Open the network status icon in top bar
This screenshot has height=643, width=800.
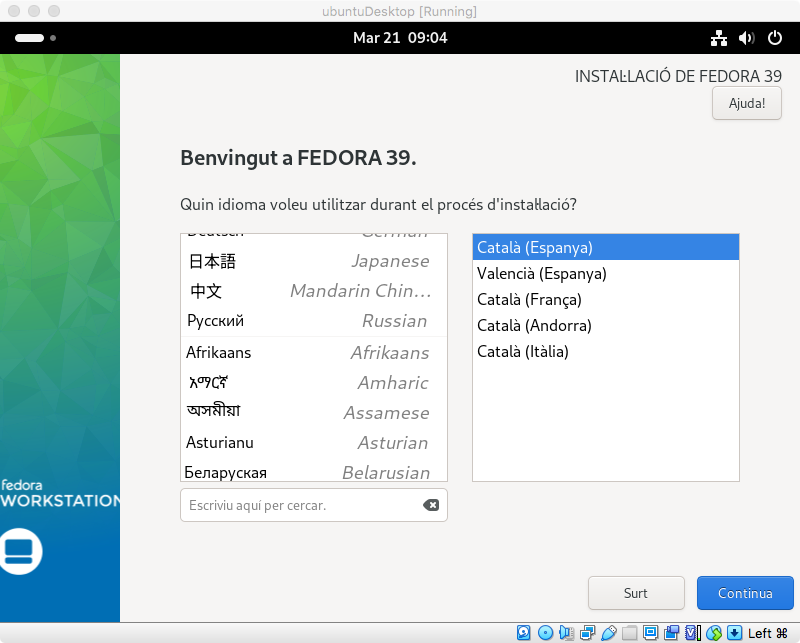click(x=719, y=38)
